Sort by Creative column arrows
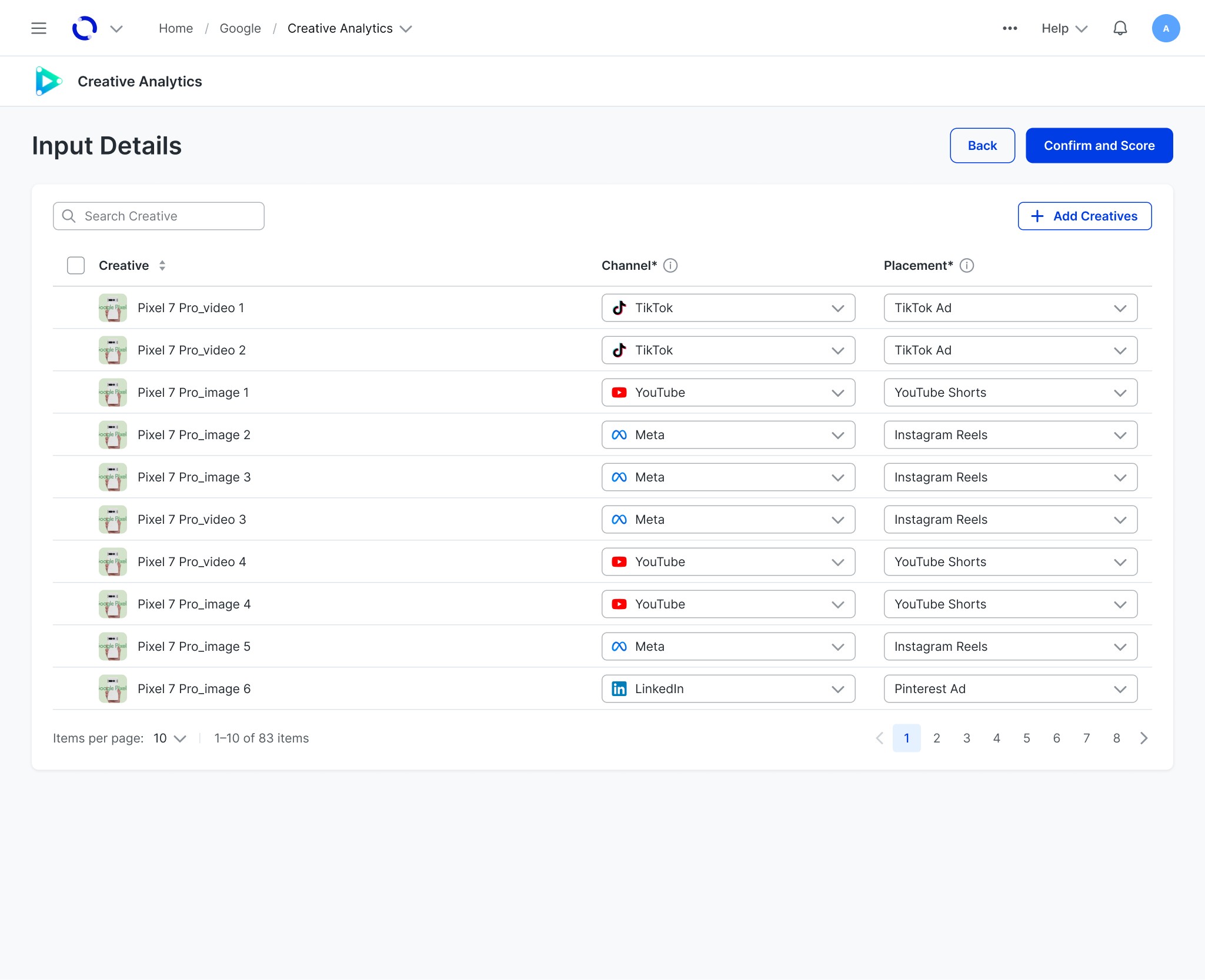 (162, 266)
